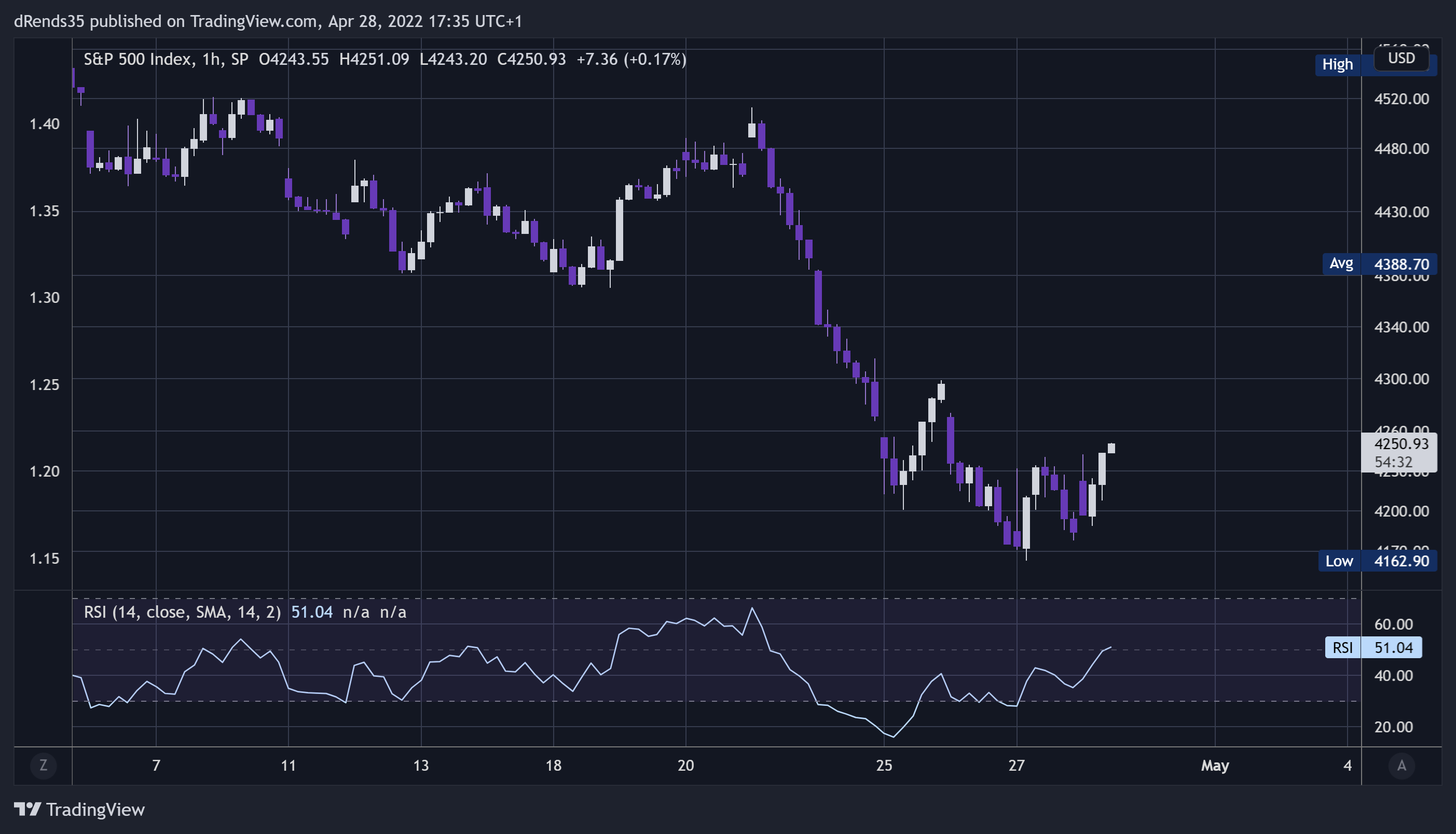Image resolution: width=1456 pixels, height=834 pixels.
Task: Click the 4520.00 price axis value
Action: (1402, 99)
